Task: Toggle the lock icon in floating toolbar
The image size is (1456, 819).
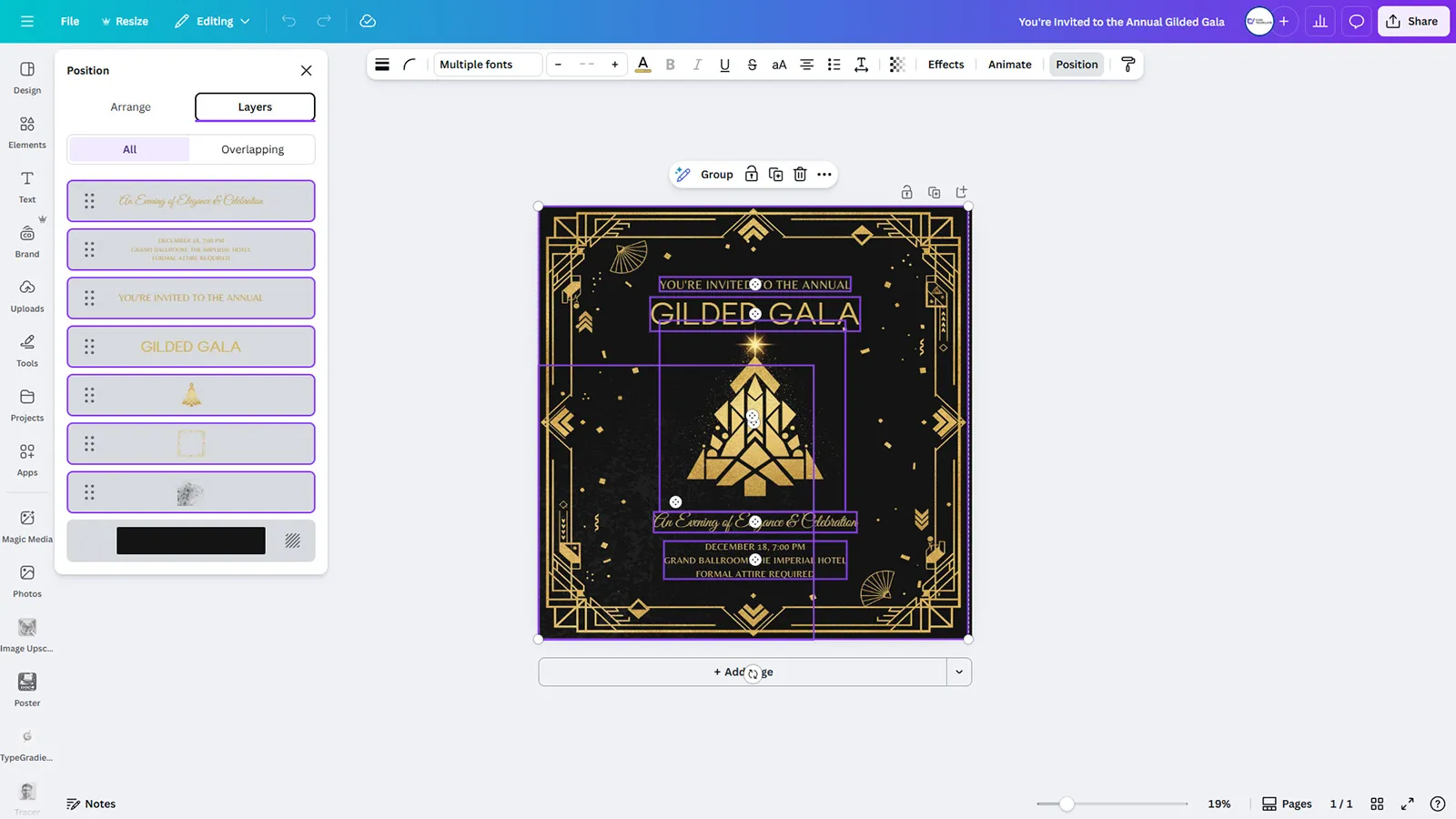Action: click(x=752, y=175)
